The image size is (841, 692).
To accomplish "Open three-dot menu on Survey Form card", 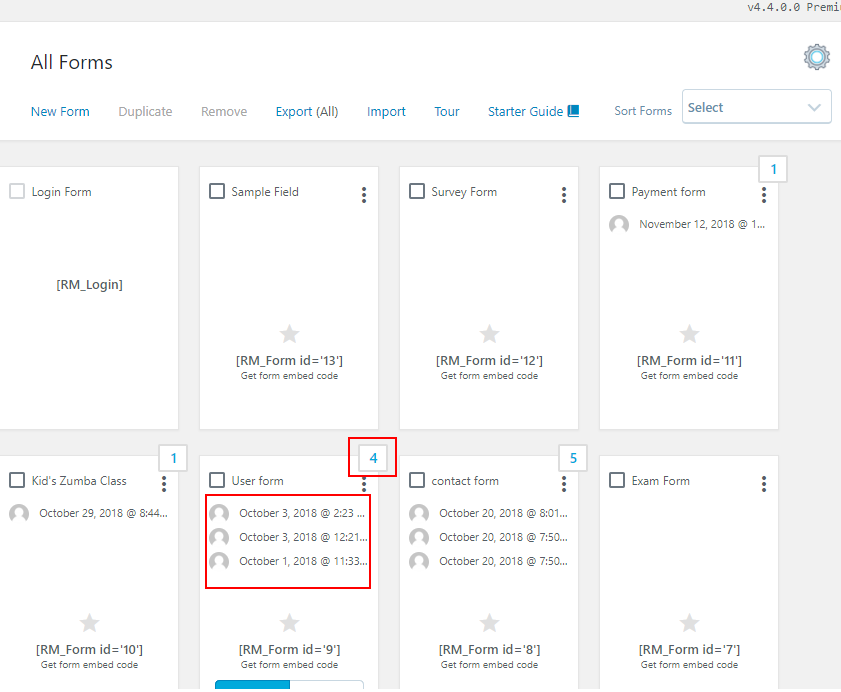I will [x=564, y=195].
